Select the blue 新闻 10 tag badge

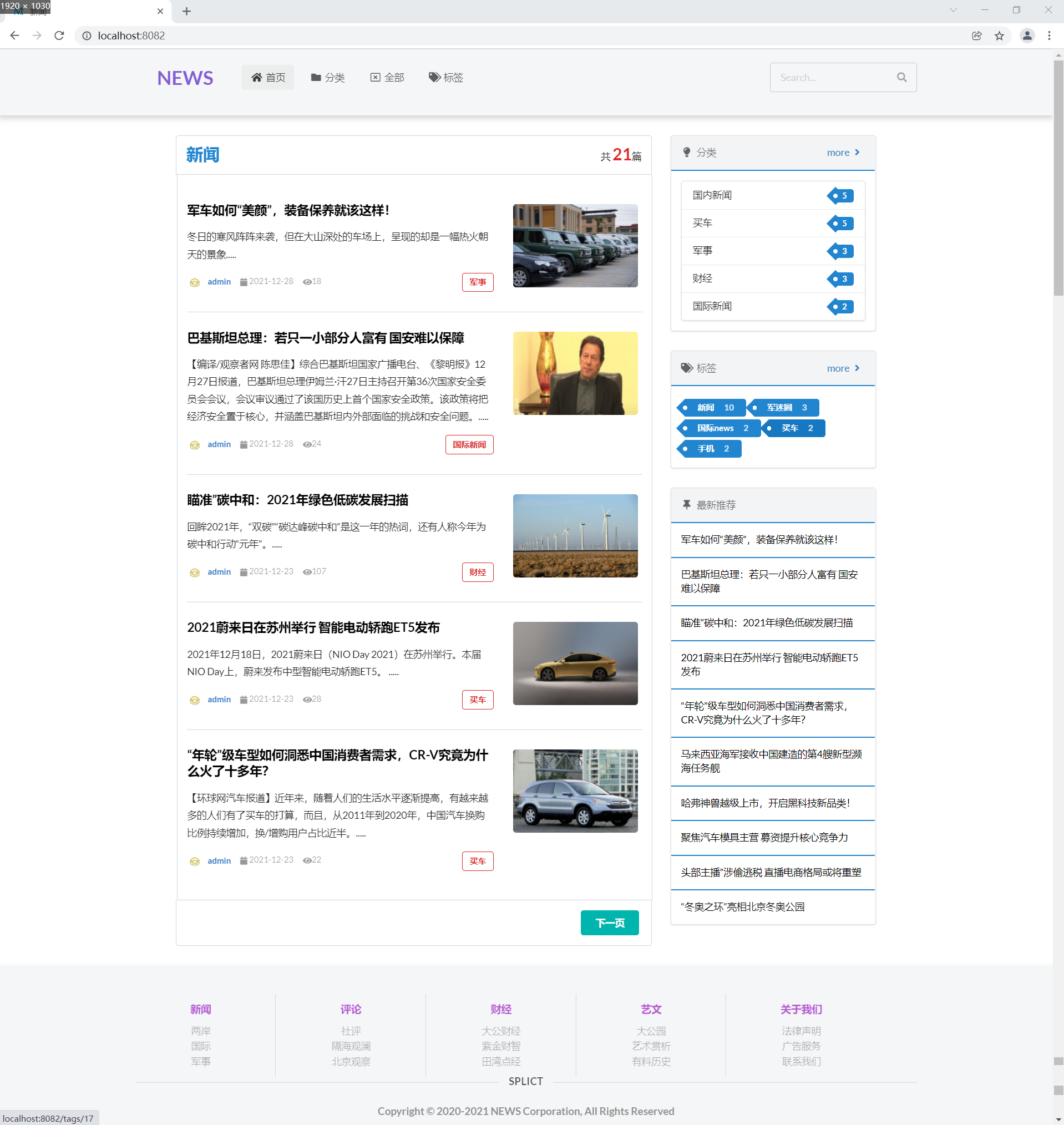713,407
